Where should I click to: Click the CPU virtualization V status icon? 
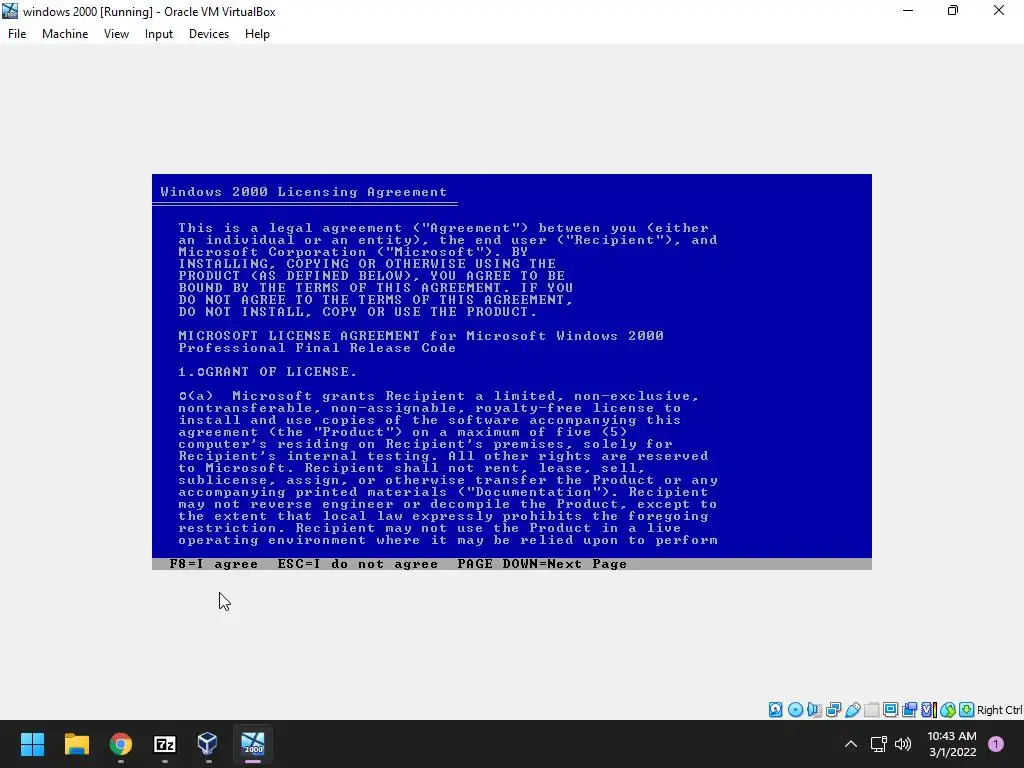click(929, 710)
